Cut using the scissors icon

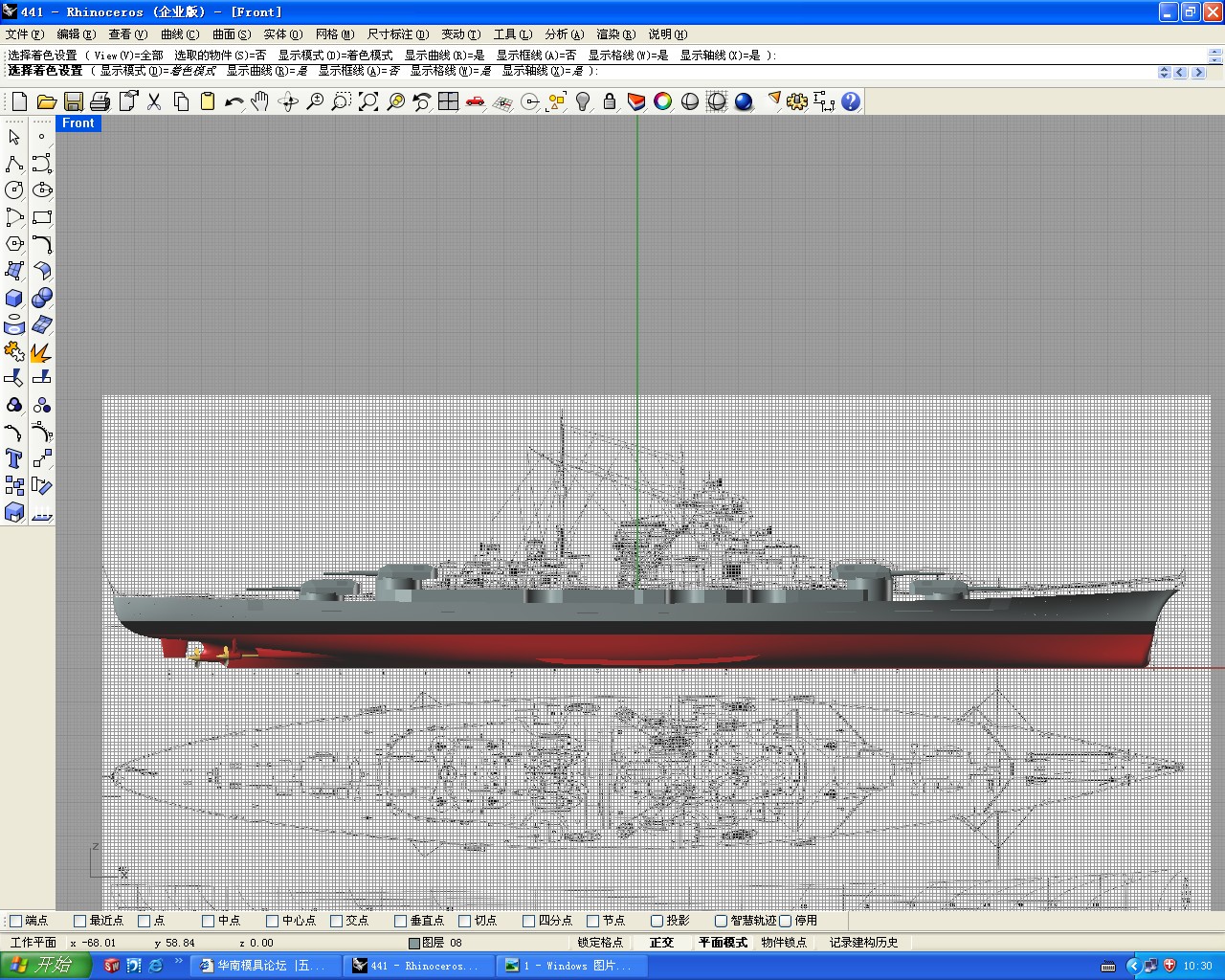pyautogui.click(x=154, y=101)
